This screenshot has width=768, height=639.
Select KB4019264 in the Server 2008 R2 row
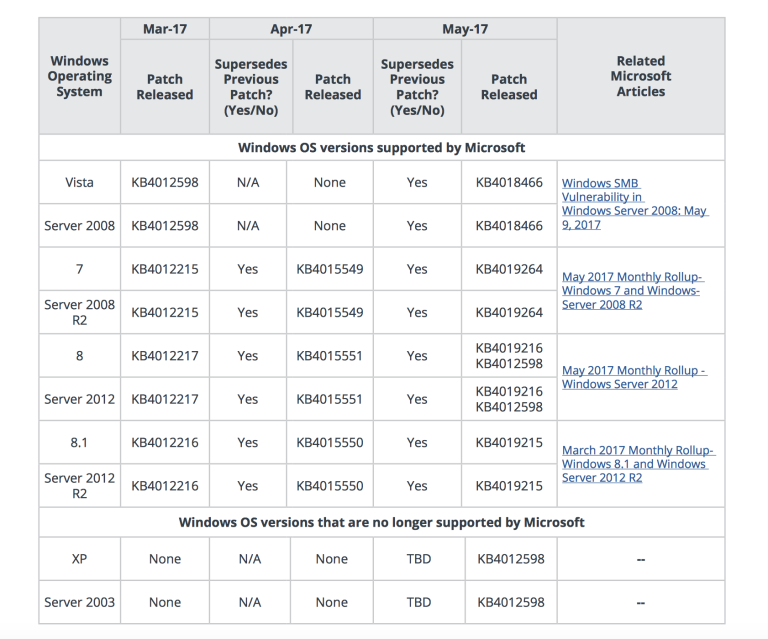coord(509,312)
